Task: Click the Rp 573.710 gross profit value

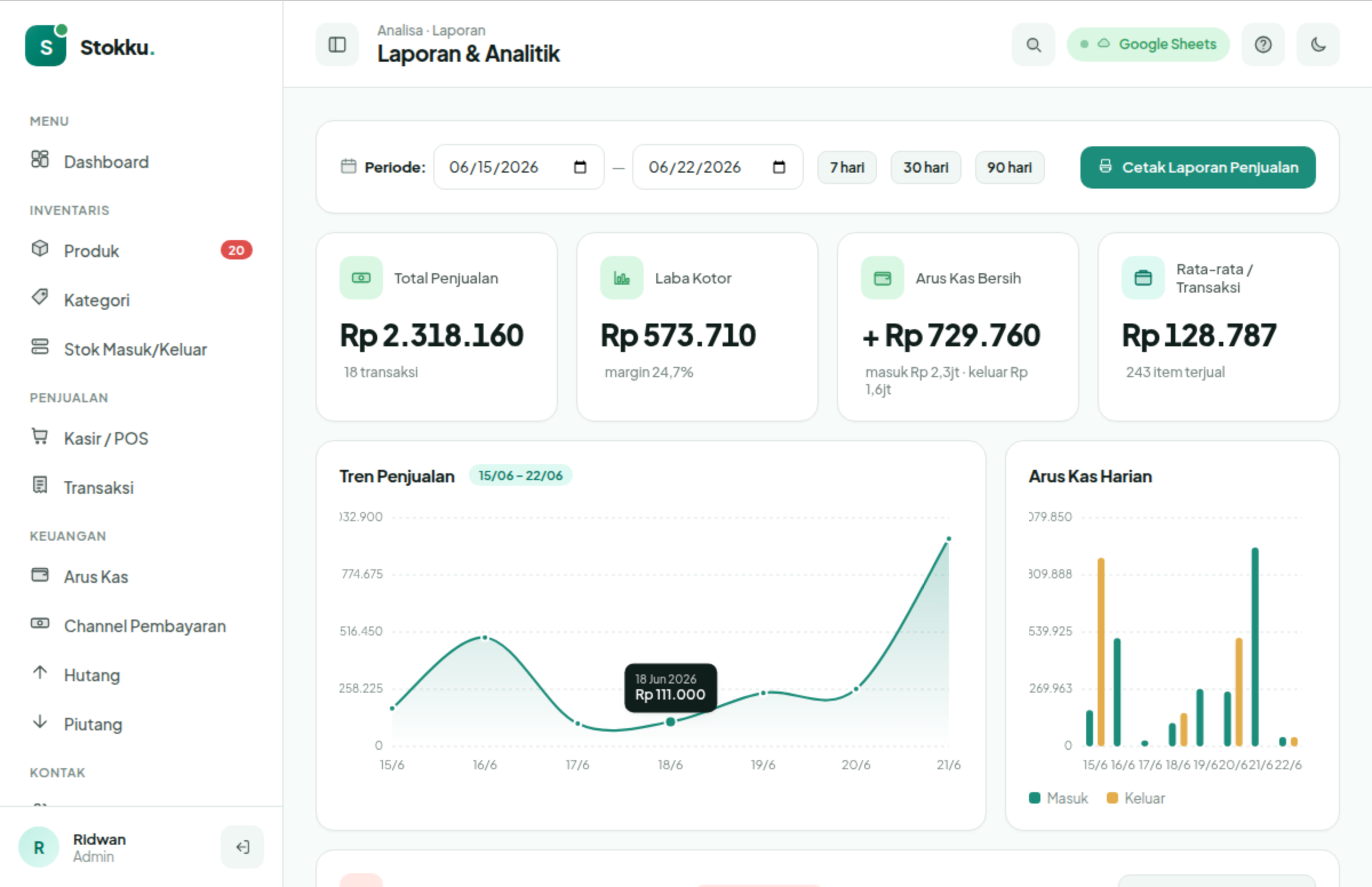Action: (679, 335)
